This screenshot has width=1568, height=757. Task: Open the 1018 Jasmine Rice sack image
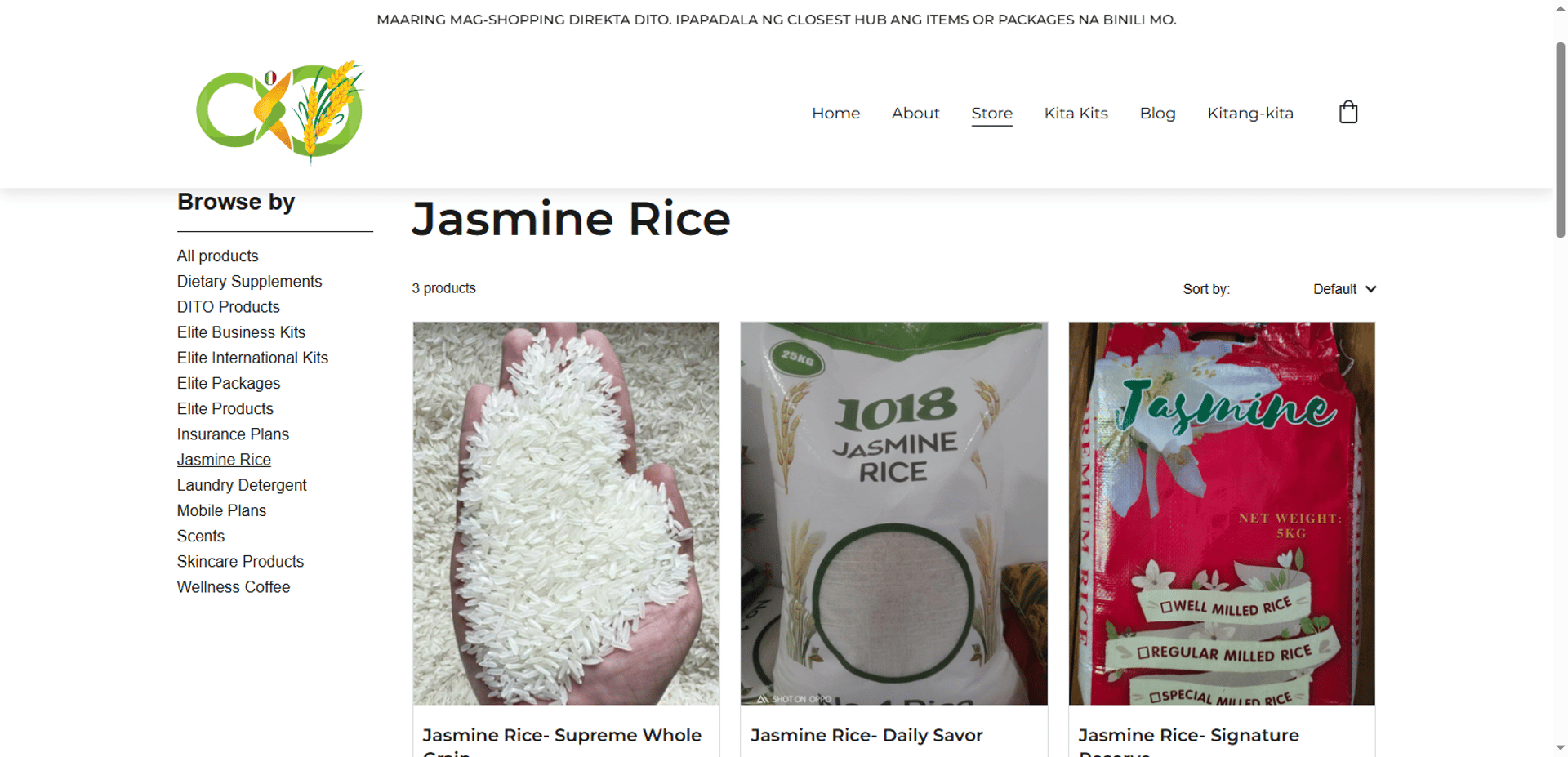pyautogui.click(x=893, y=513)
